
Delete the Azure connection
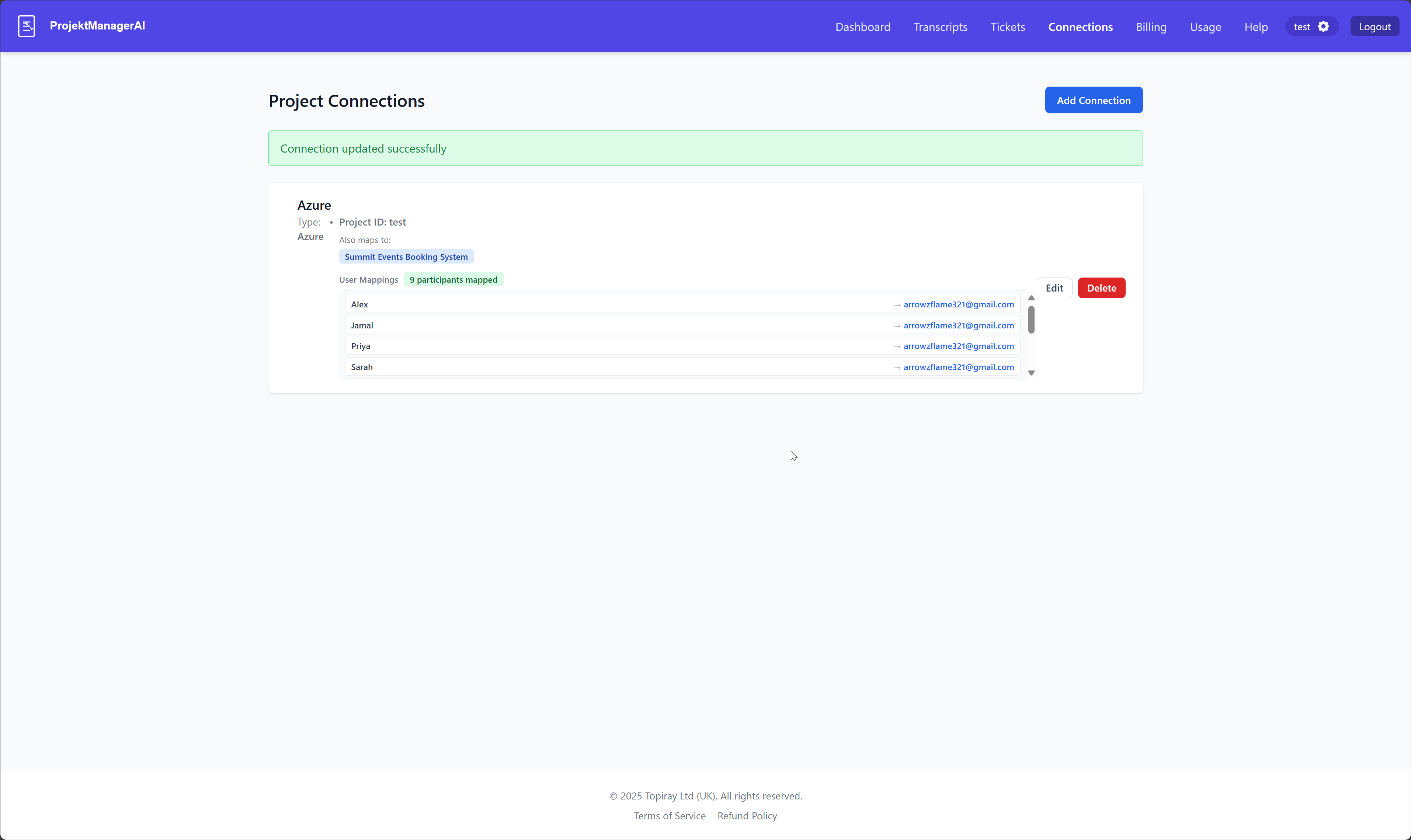pos(1101,288)
